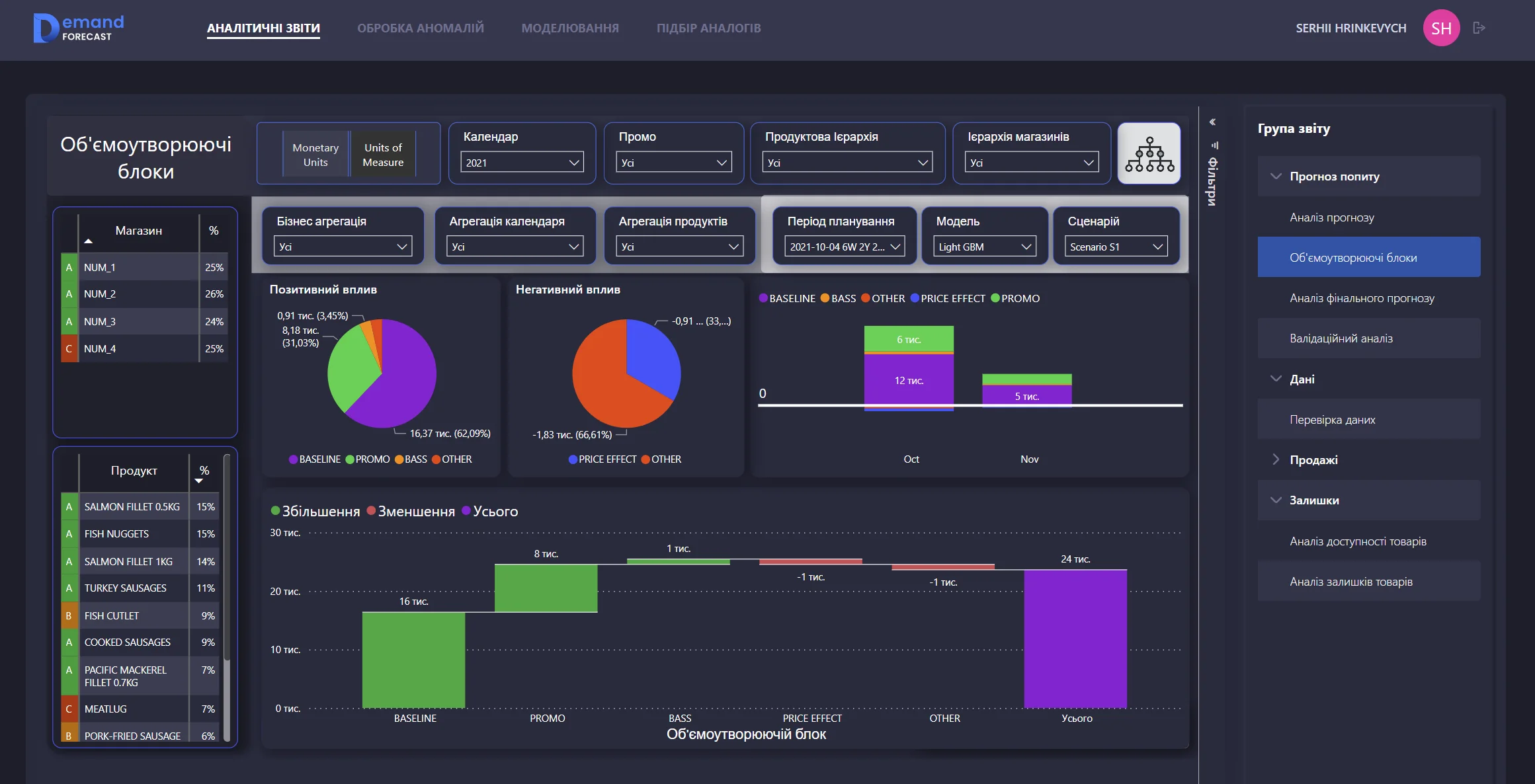Toggle the Зменшення legend item

[x=410, y=511]
